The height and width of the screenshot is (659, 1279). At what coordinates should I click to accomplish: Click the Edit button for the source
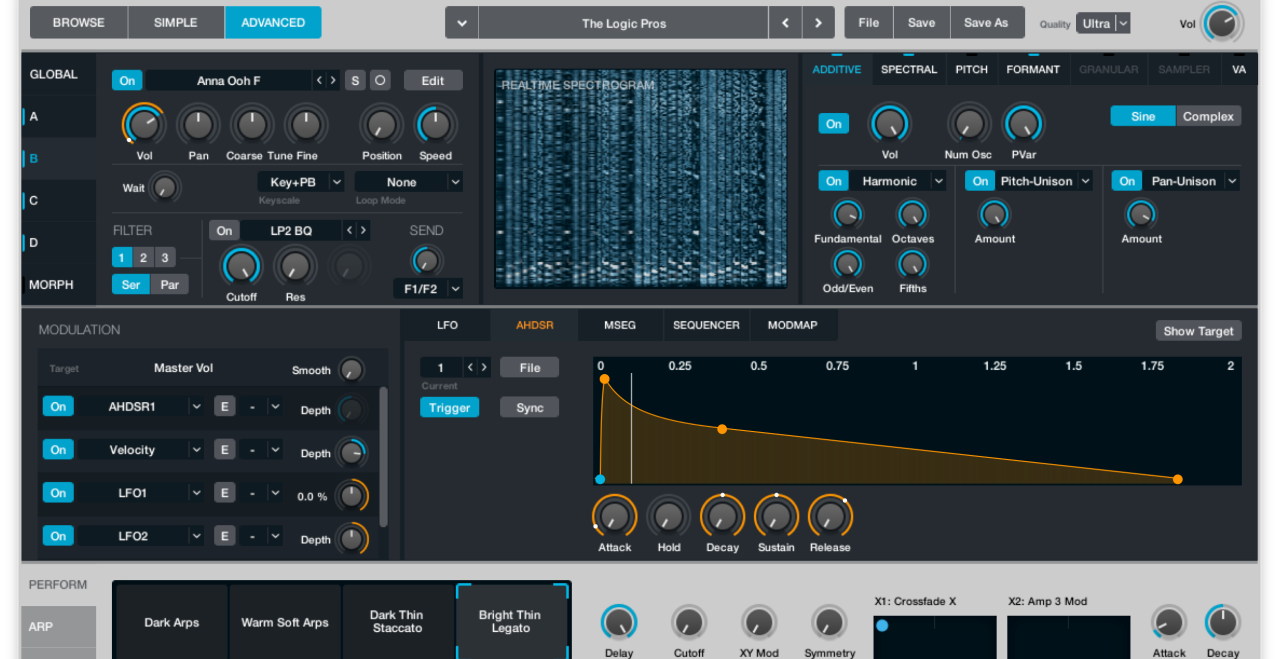tap(433, 80)
